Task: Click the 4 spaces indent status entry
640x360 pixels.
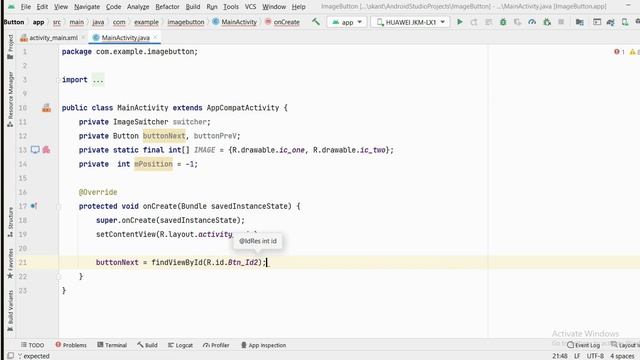Action: (x=622, y=356)
